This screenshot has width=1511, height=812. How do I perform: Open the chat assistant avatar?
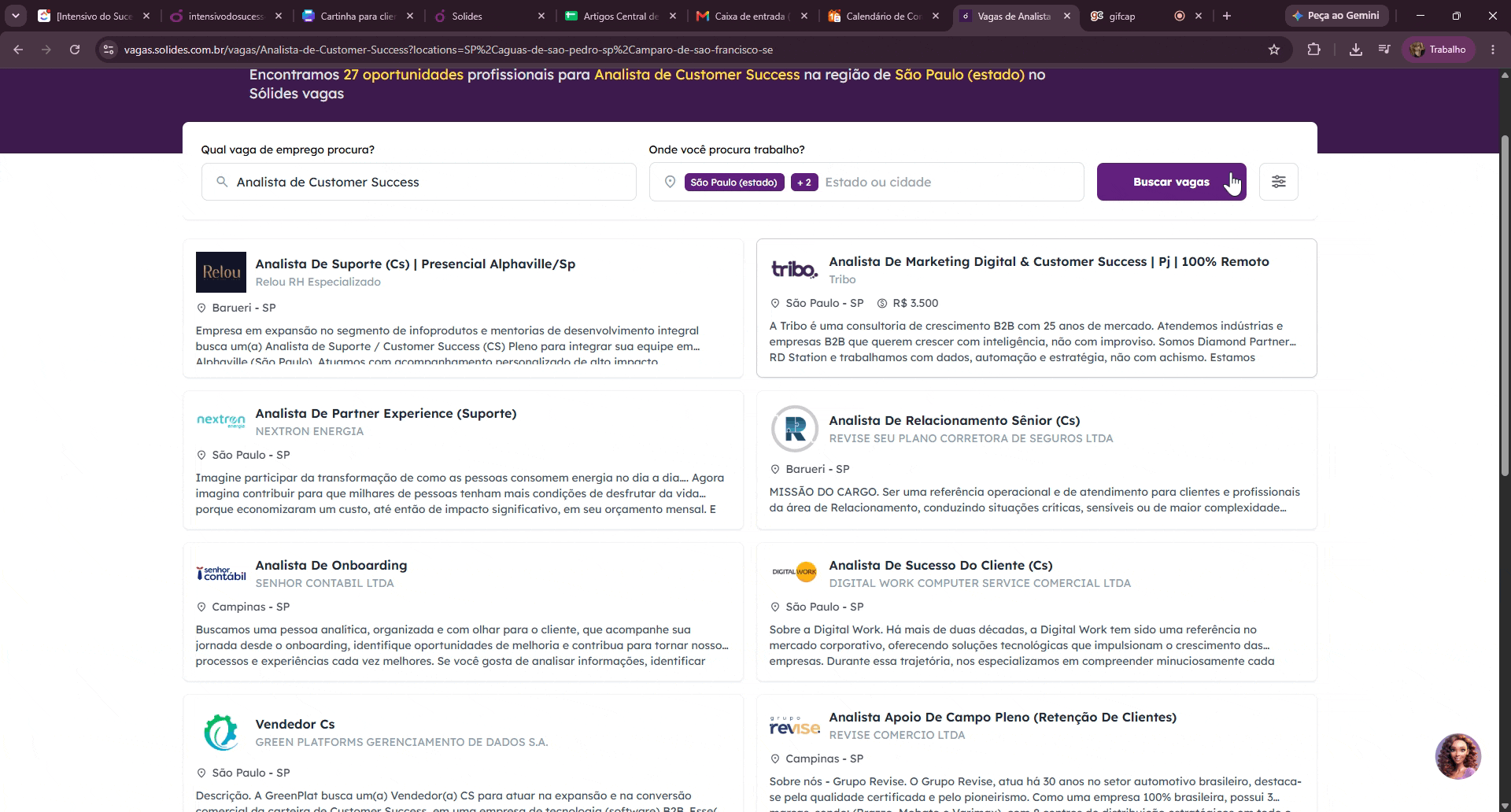(x=1457, y=756)
